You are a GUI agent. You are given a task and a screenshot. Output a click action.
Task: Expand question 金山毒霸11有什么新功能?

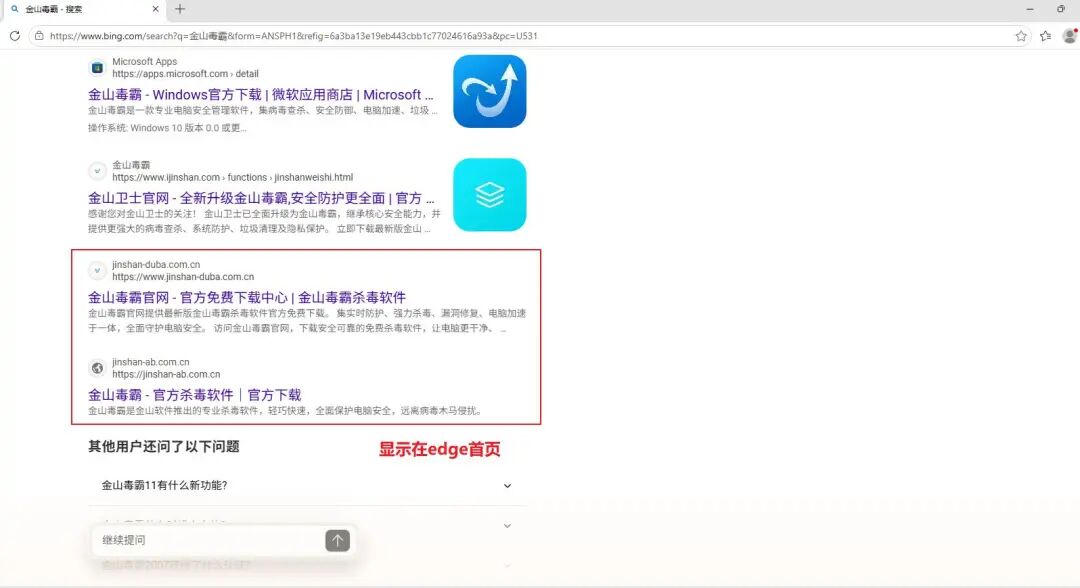pyautogui.click(x=307, y=485)
